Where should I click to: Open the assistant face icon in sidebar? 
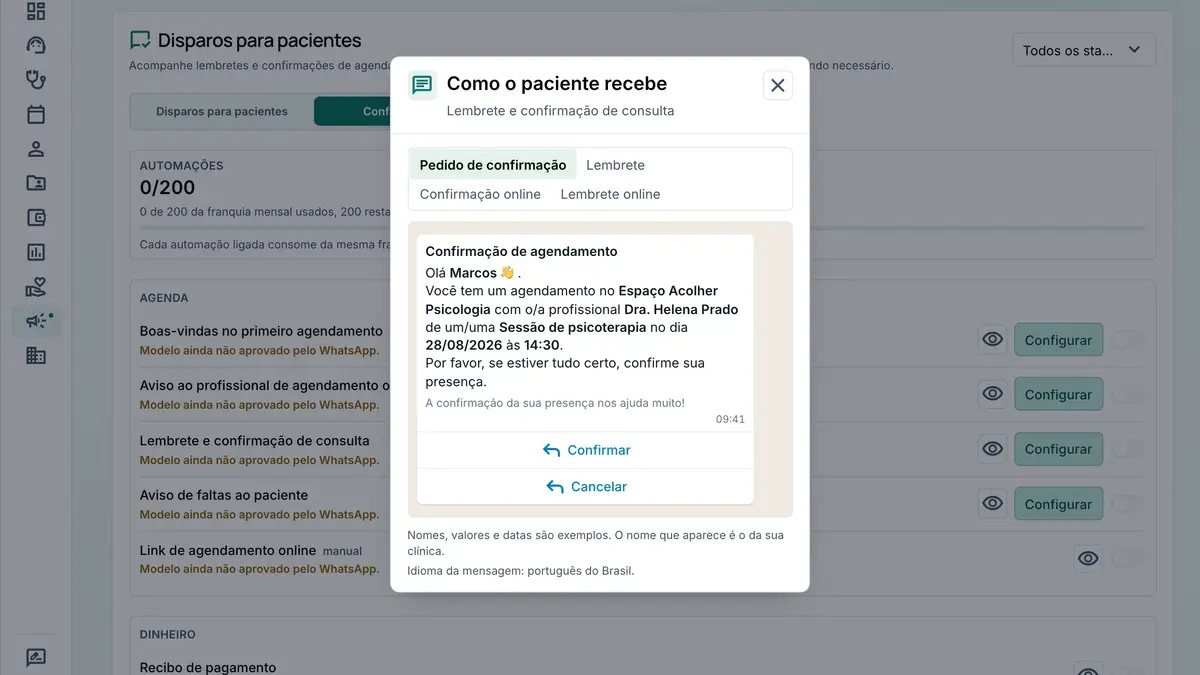36,45
